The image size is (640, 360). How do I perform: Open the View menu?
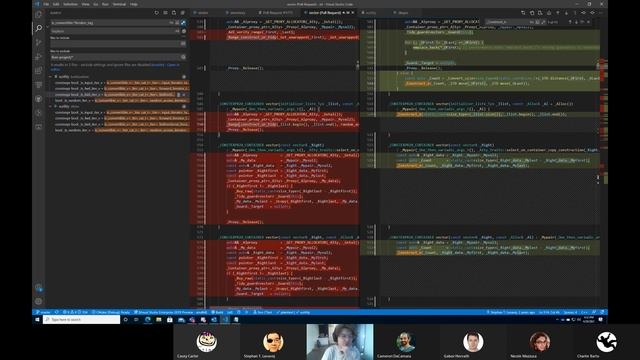tap(85, 4)
